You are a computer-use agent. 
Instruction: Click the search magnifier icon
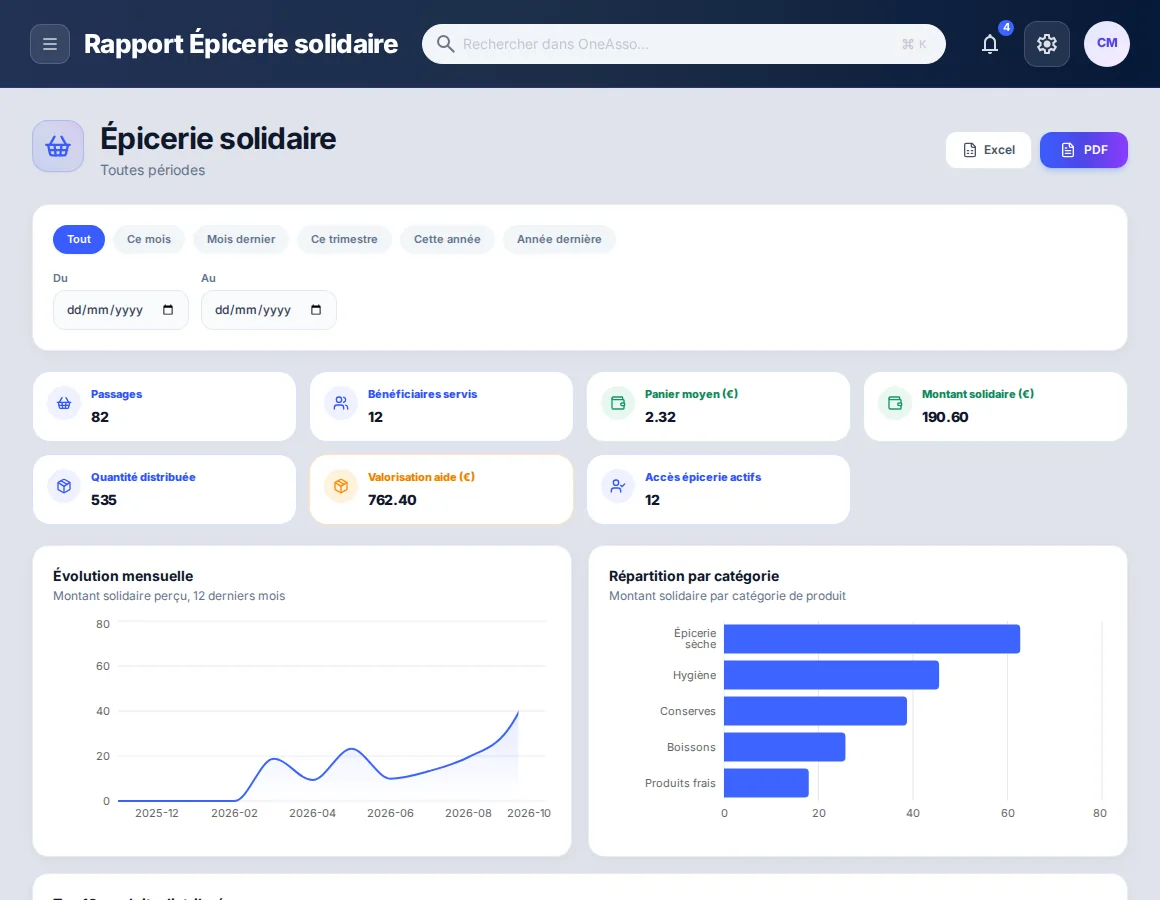[445, 44]
